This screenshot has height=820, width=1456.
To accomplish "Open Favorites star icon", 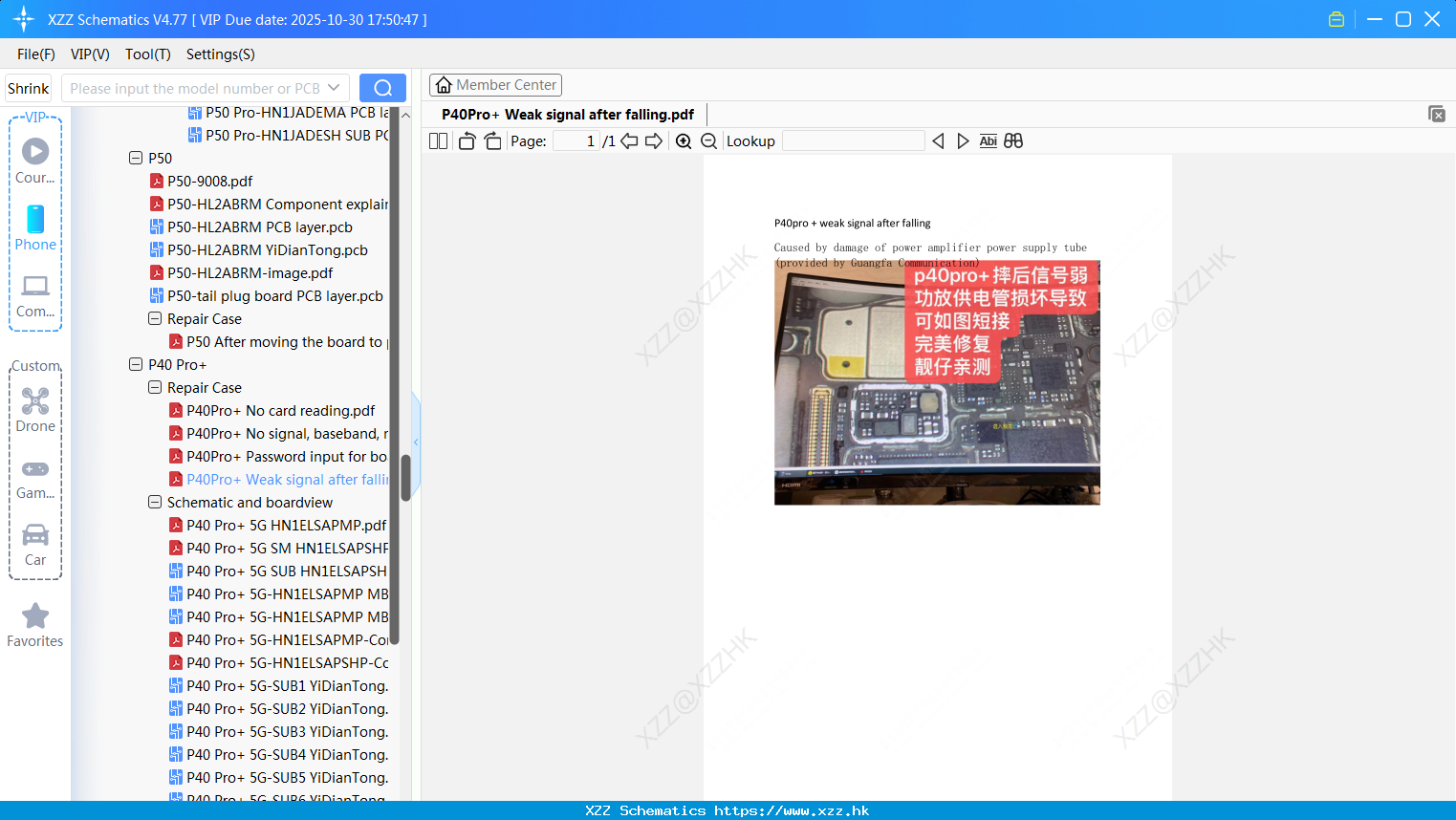I will (35, 625).
